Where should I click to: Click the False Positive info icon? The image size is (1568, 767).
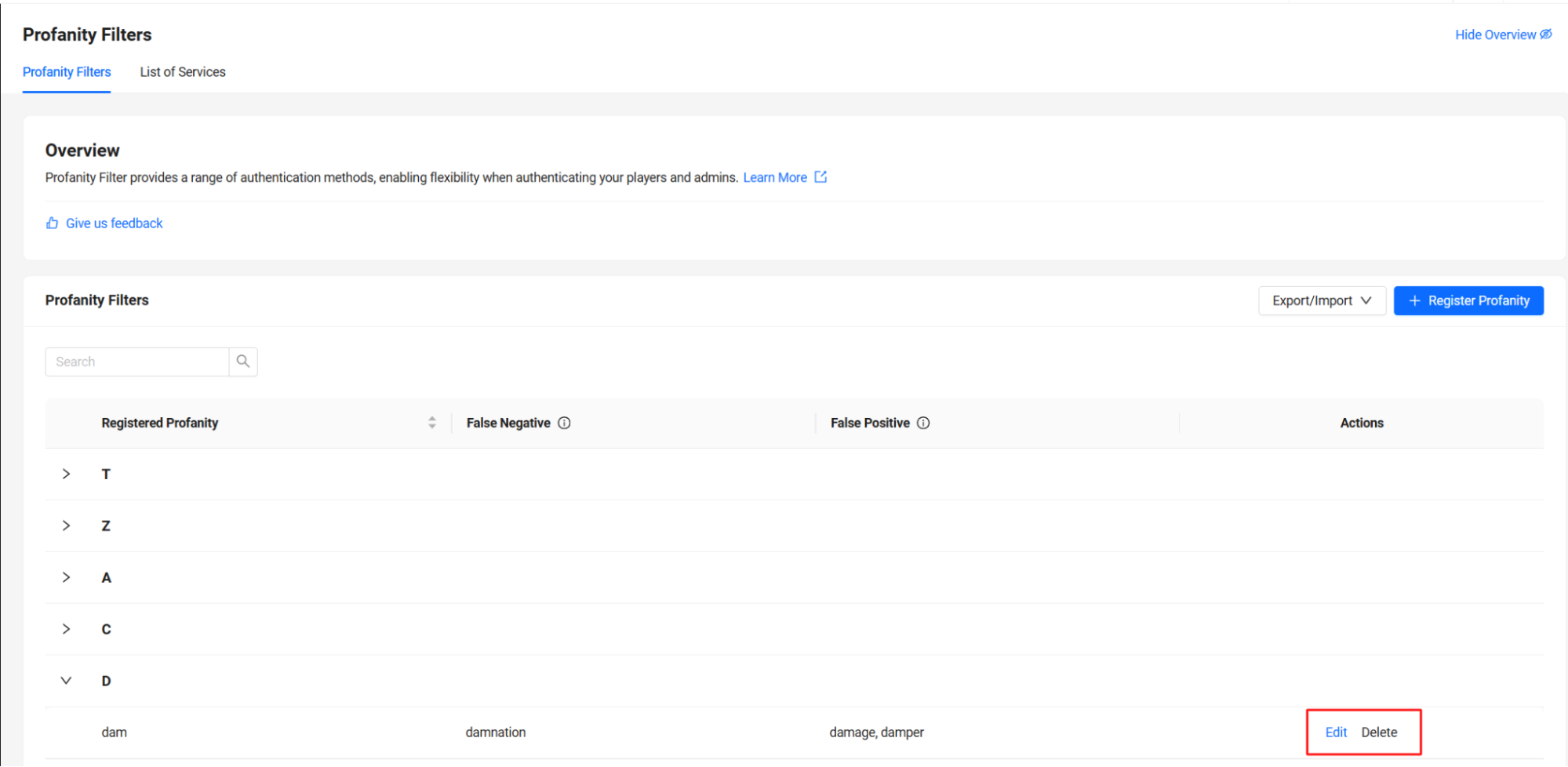tap(923, 423)
